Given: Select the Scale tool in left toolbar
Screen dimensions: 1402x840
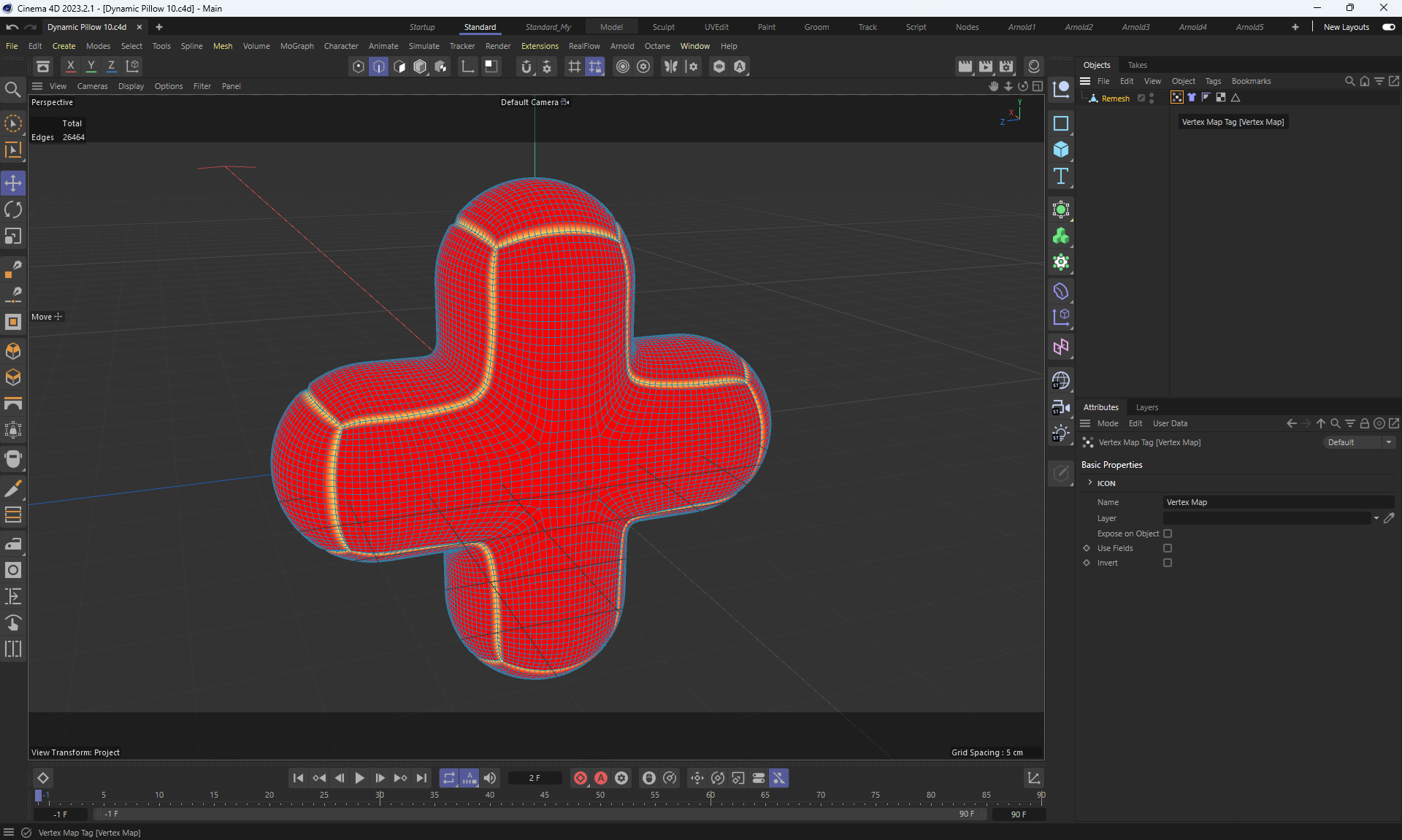Looking at the screenshot, I should pyautogui.click(x=13, y=236).
